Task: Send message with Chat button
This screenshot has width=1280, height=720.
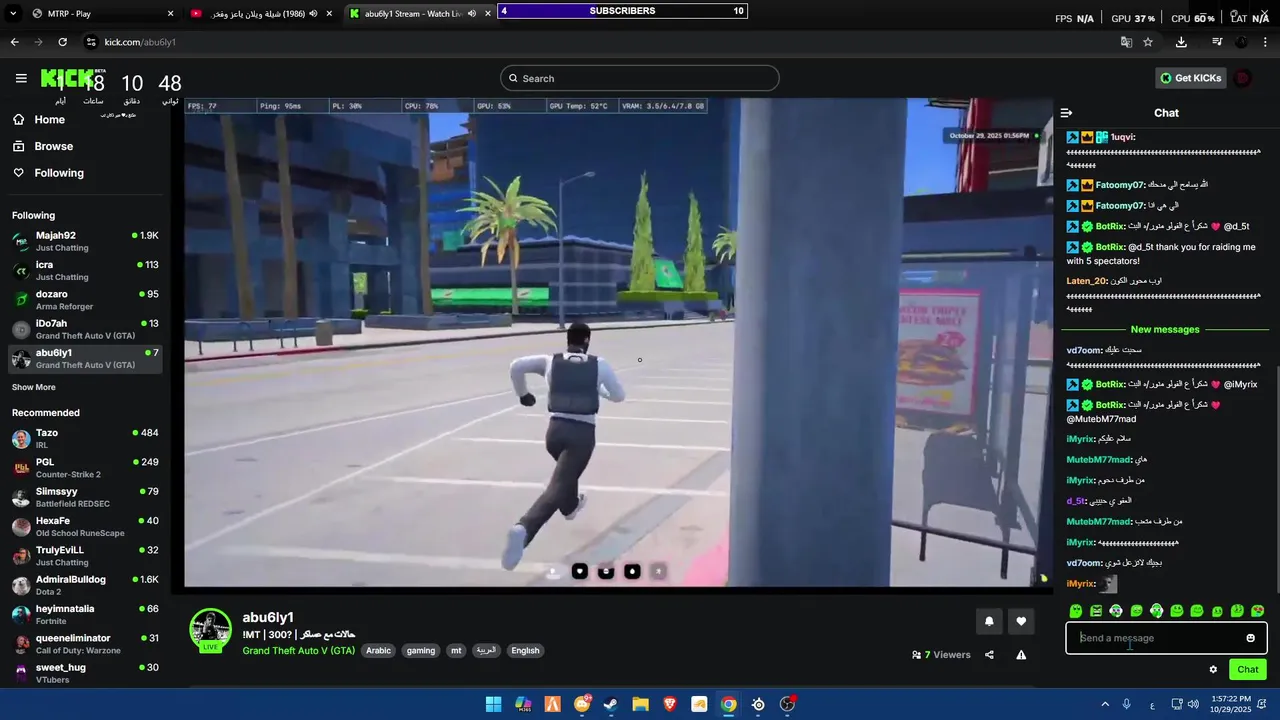Action: (1248, 670)
